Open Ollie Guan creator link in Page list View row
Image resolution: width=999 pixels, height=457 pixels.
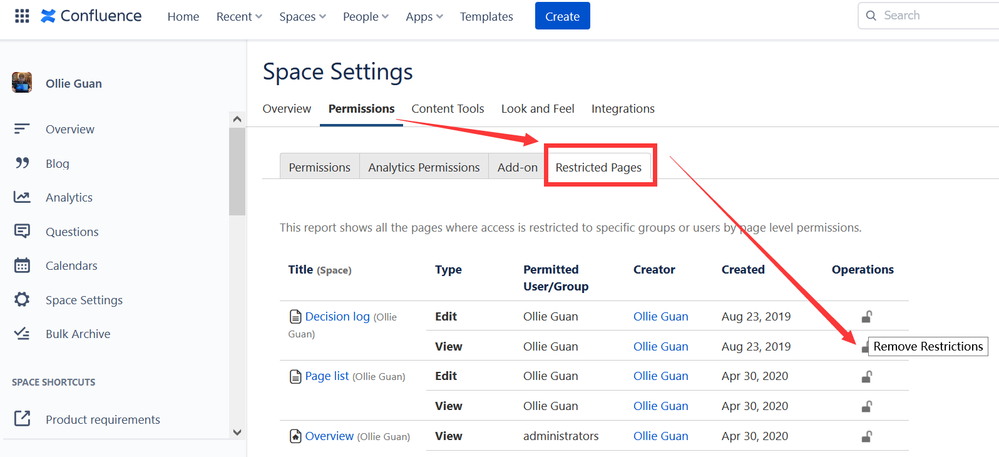coord(661,405)
